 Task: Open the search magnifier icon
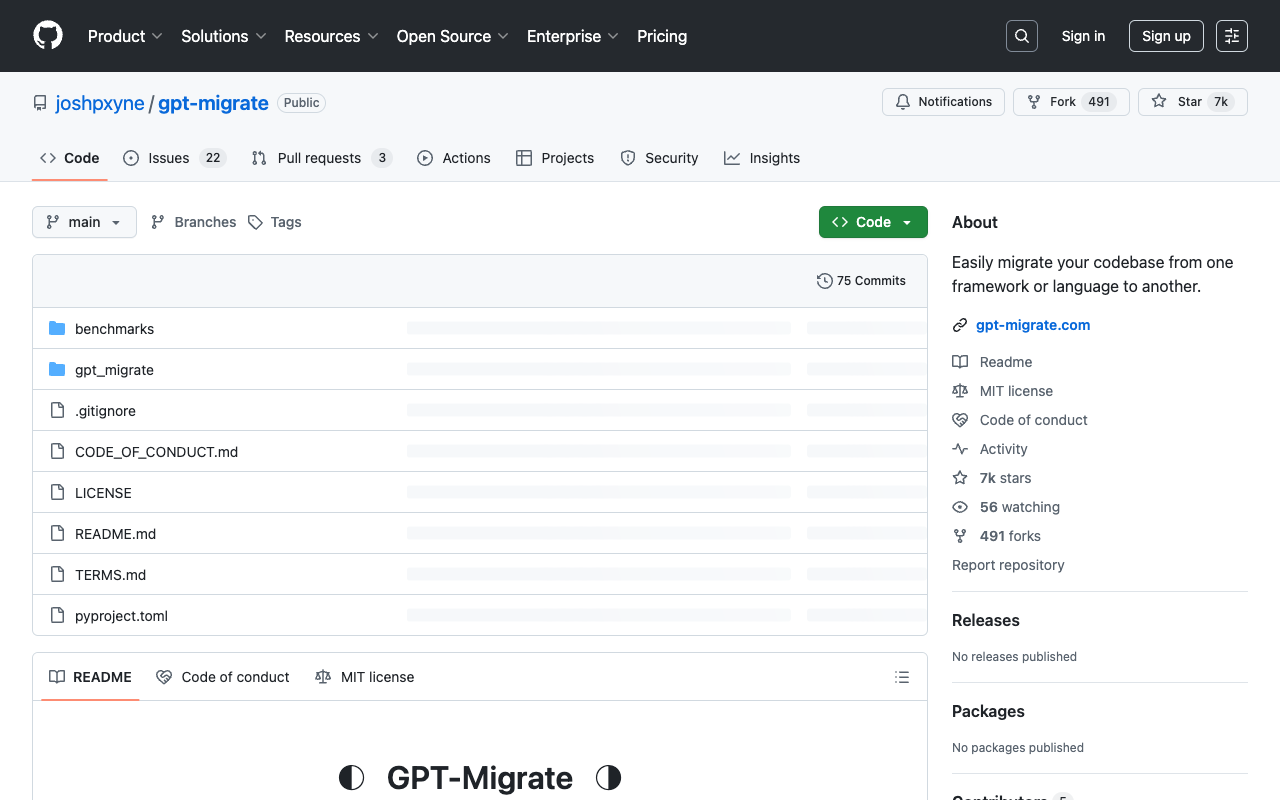[1022, 36]
